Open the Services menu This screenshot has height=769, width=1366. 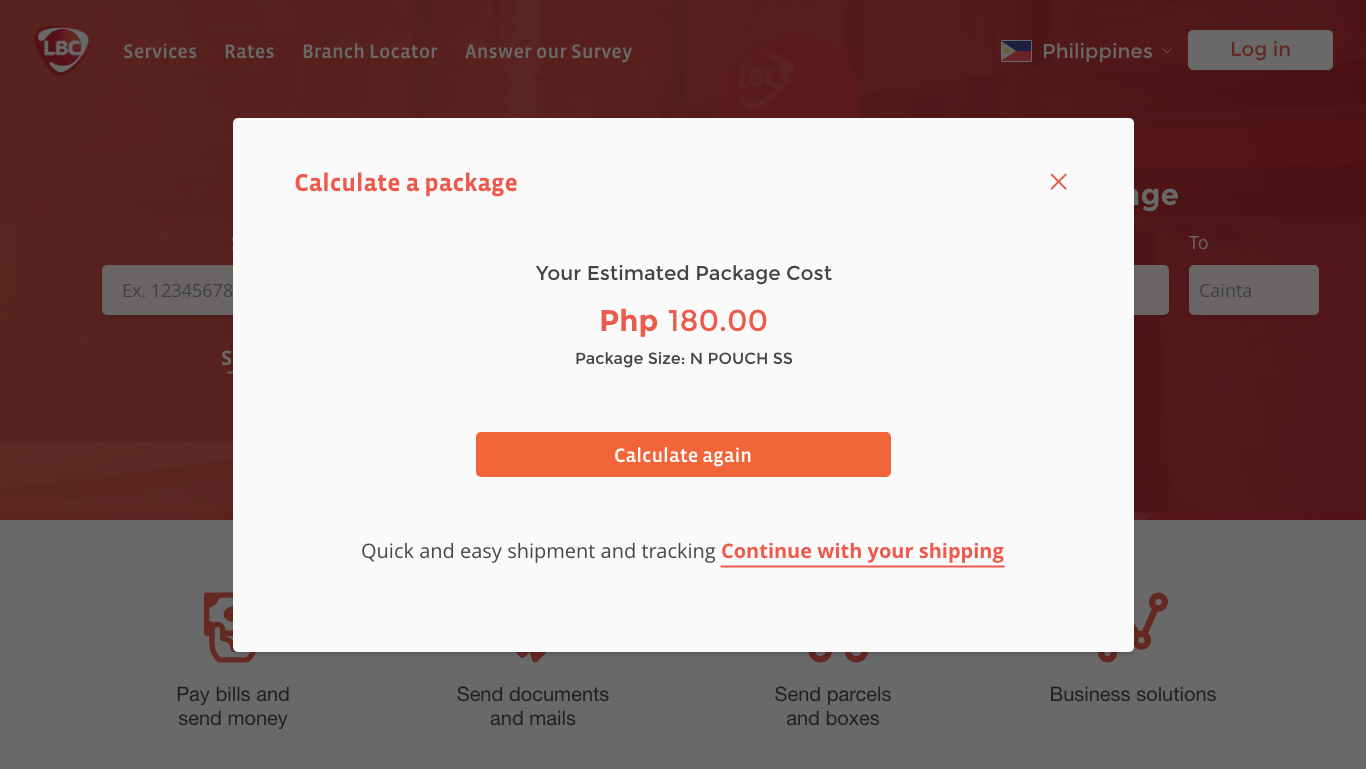point(160,51)
